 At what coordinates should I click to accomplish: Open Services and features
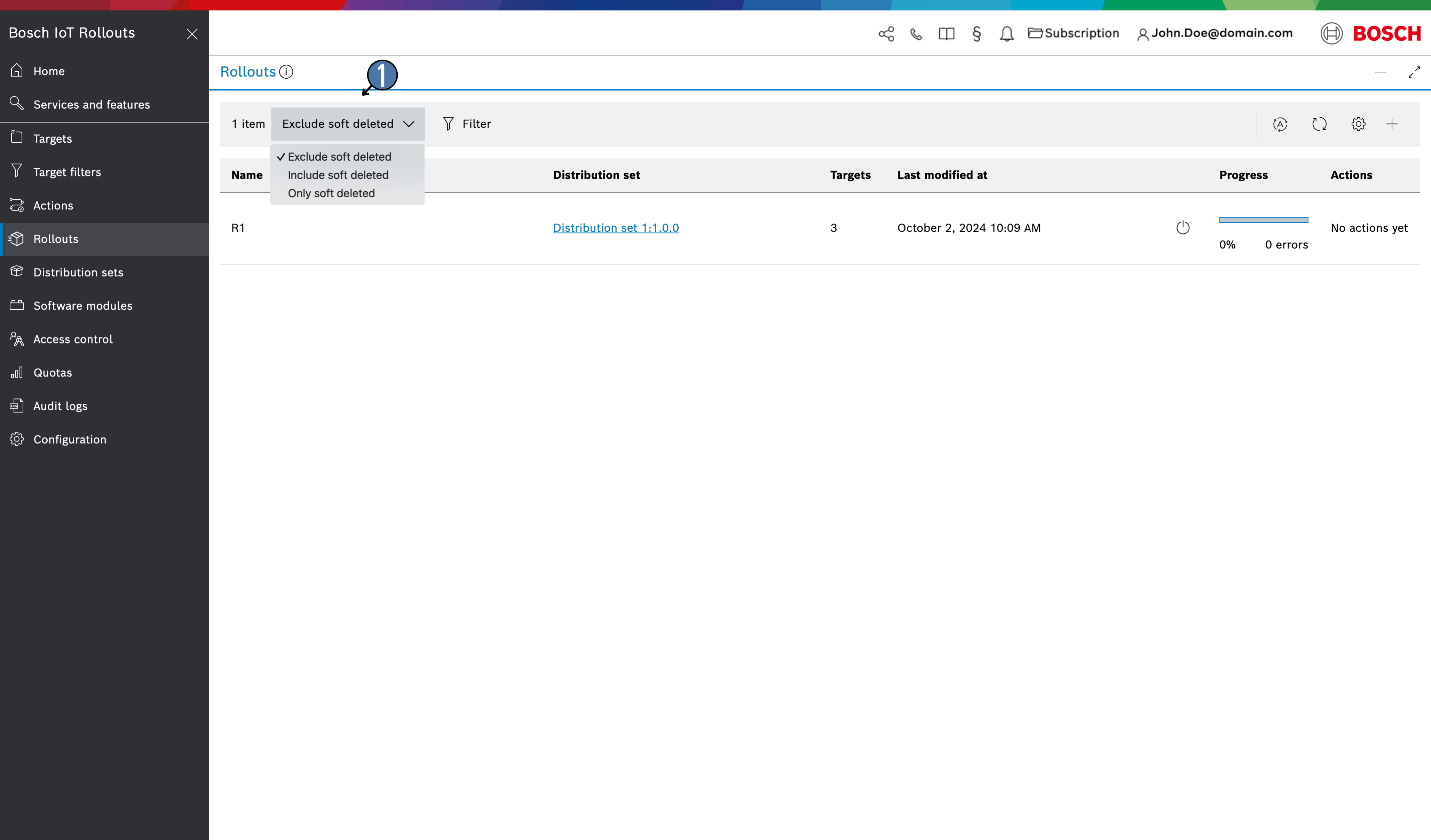(x=104, y=104)
